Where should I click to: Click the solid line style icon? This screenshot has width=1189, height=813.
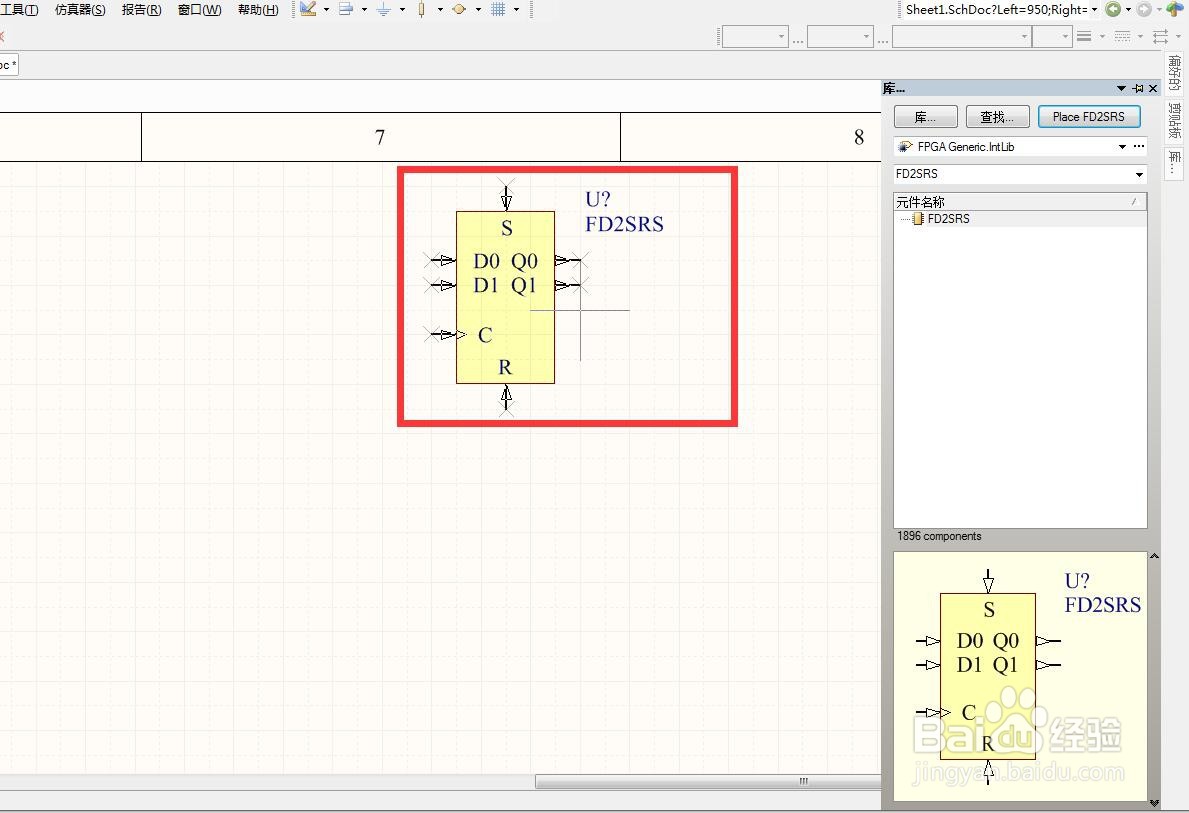tap(1084, 36)
